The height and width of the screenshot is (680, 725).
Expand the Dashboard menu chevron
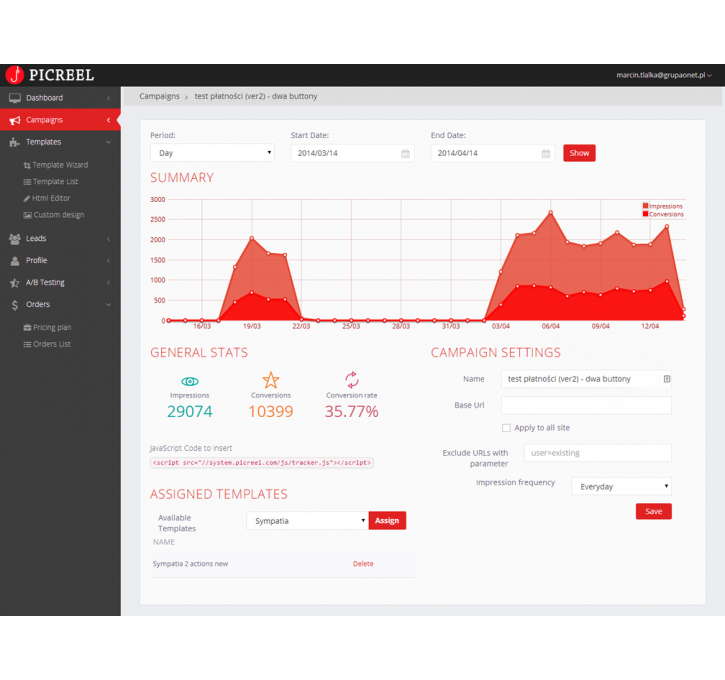point(108,98)
